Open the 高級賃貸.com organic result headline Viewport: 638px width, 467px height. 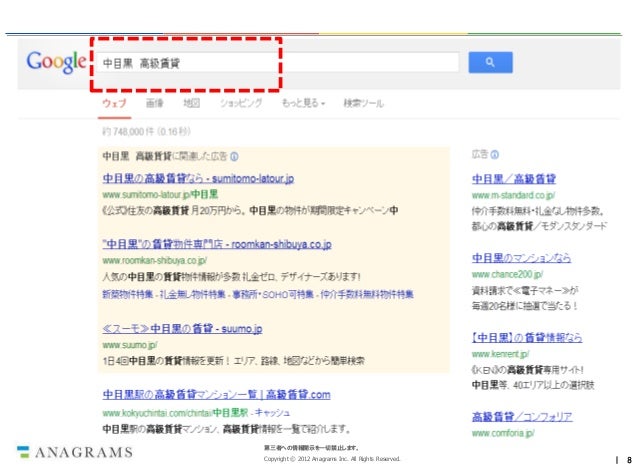tap(216, 394)
